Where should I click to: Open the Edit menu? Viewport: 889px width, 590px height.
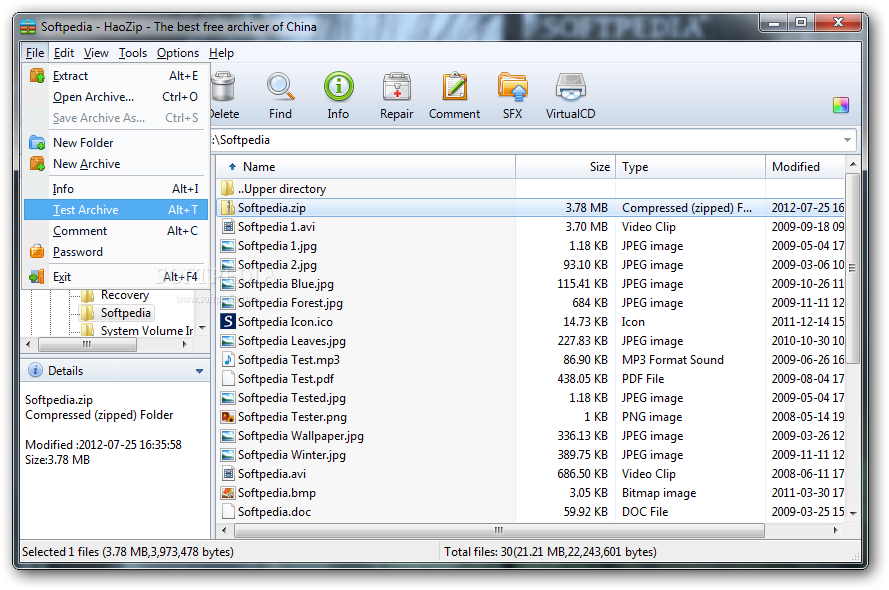(64, 53)
